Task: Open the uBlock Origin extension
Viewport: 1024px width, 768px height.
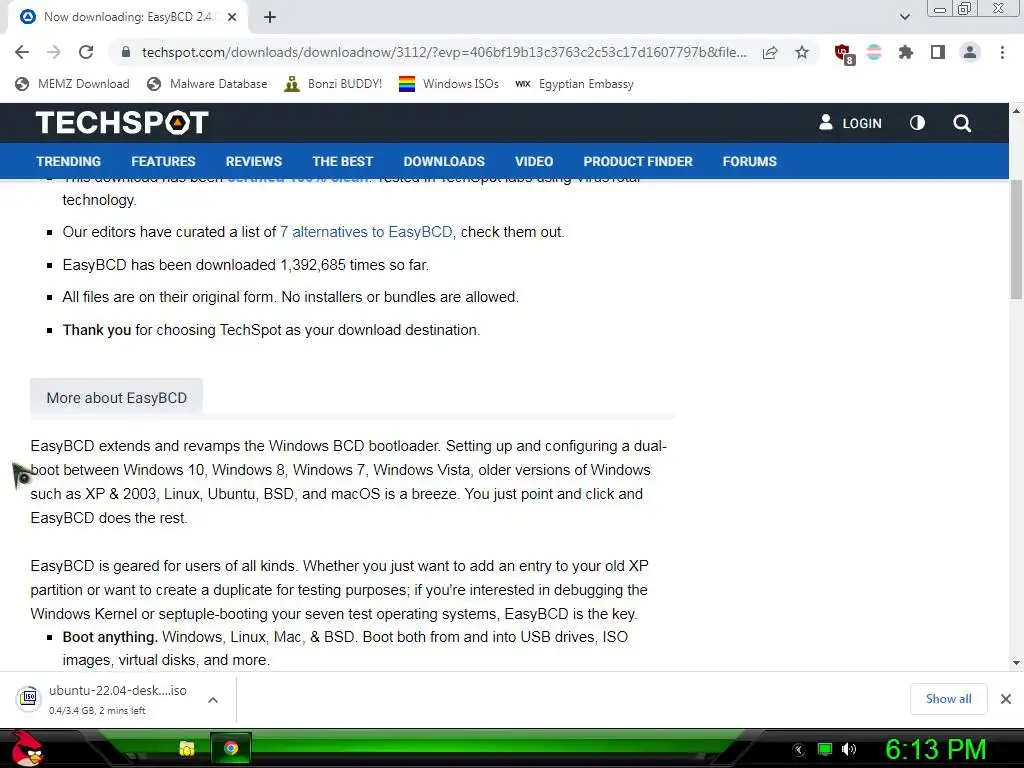Action: tap(843, 54)
